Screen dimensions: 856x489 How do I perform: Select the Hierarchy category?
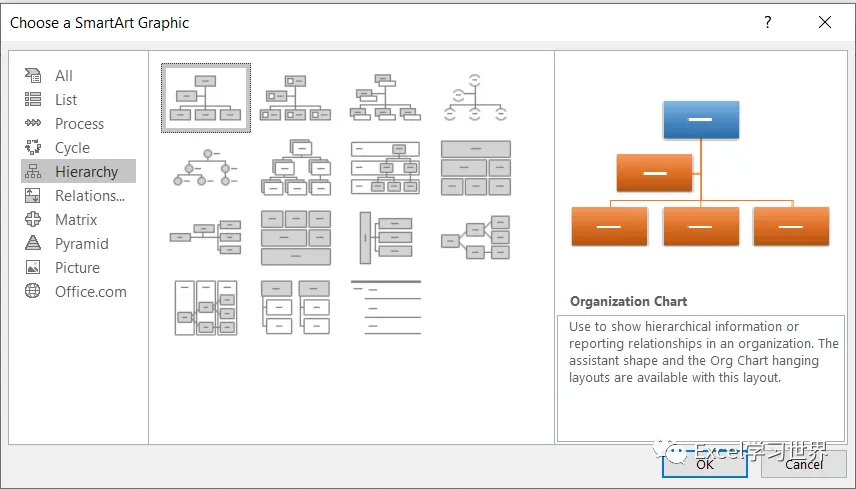pos(78,171)
